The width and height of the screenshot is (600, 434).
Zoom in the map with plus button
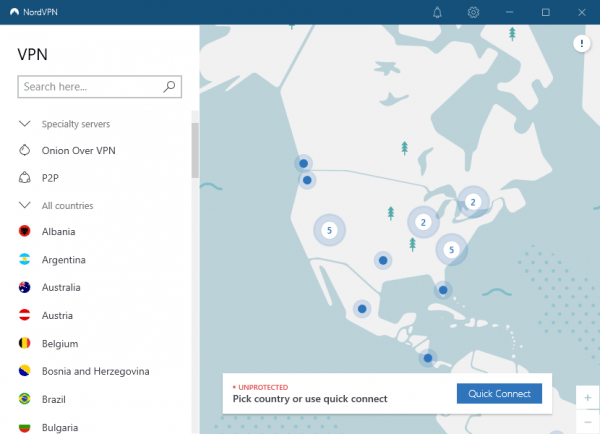tap(587, 398)
